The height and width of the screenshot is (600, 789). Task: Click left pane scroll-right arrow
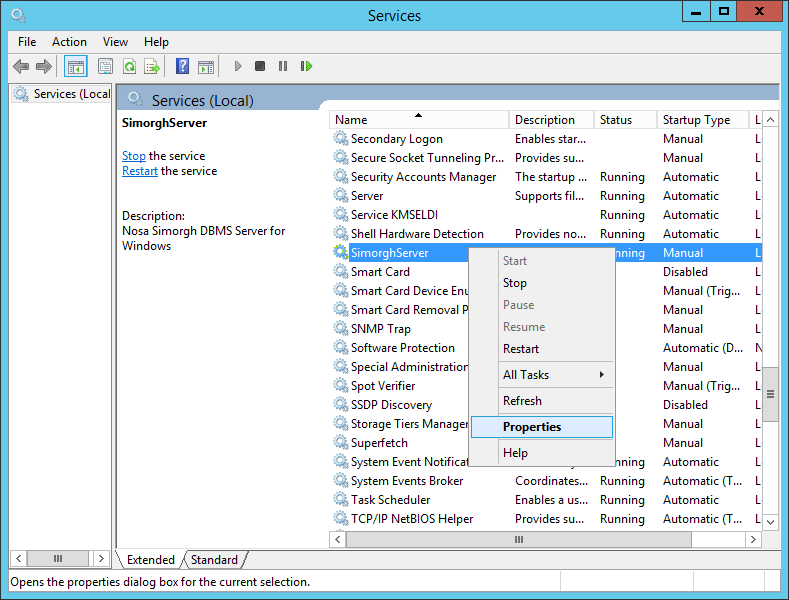pos(101,558)
